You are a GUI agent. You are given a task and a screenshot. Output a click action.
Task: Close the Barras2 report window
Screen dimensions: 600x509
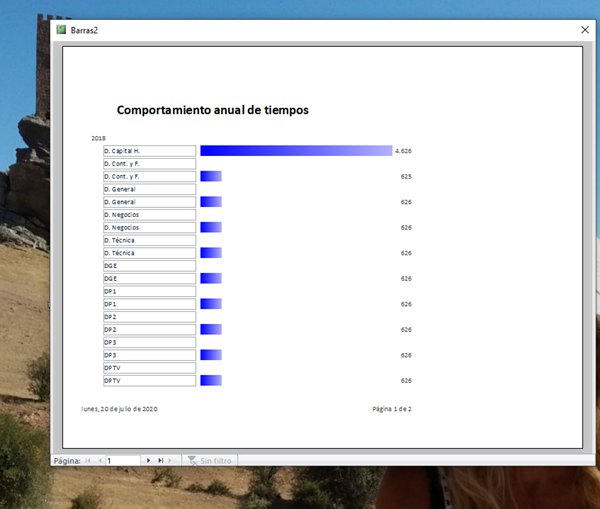point(585,30)
